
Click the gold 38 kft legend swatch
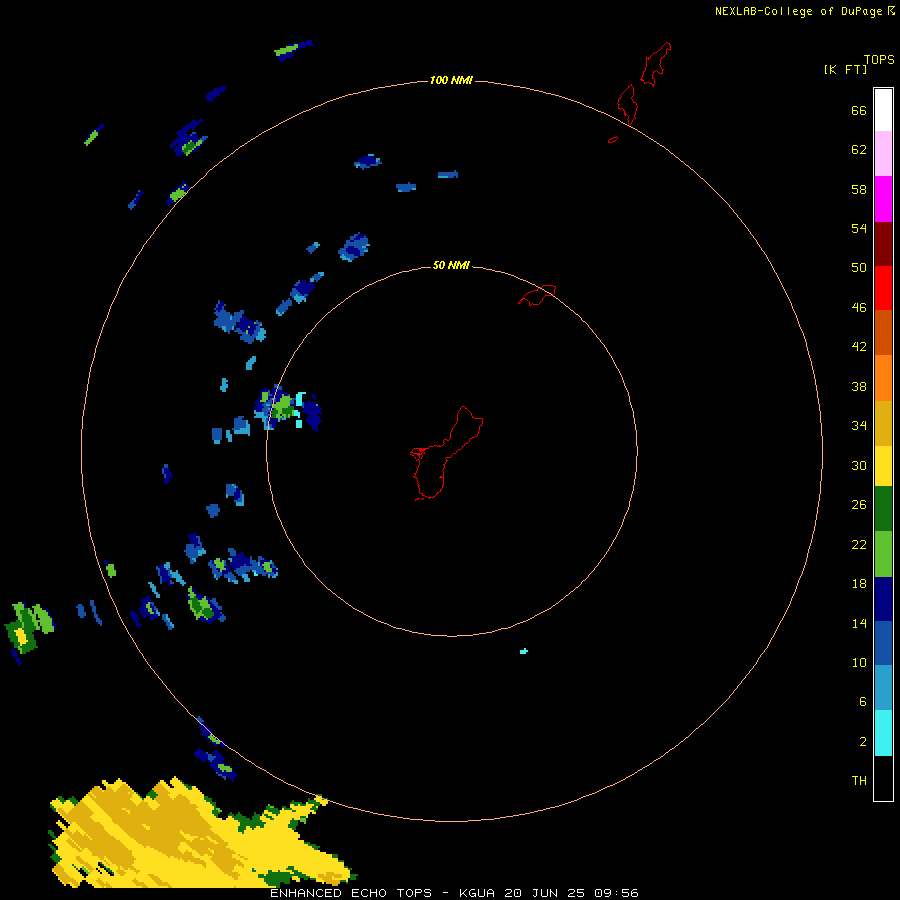click(x=883, y=423)
